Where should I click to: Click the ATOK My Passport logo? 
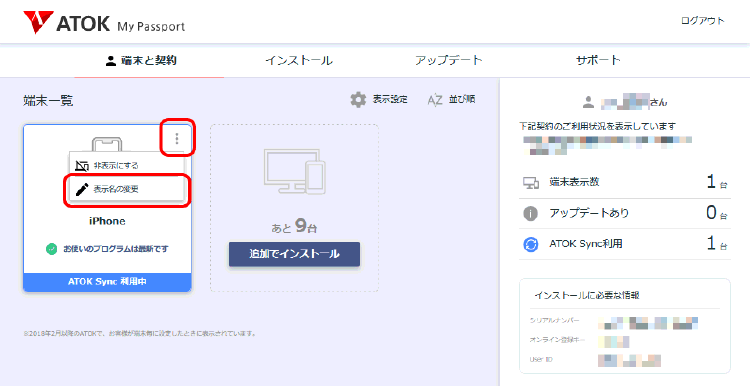[x=104, y=23]
